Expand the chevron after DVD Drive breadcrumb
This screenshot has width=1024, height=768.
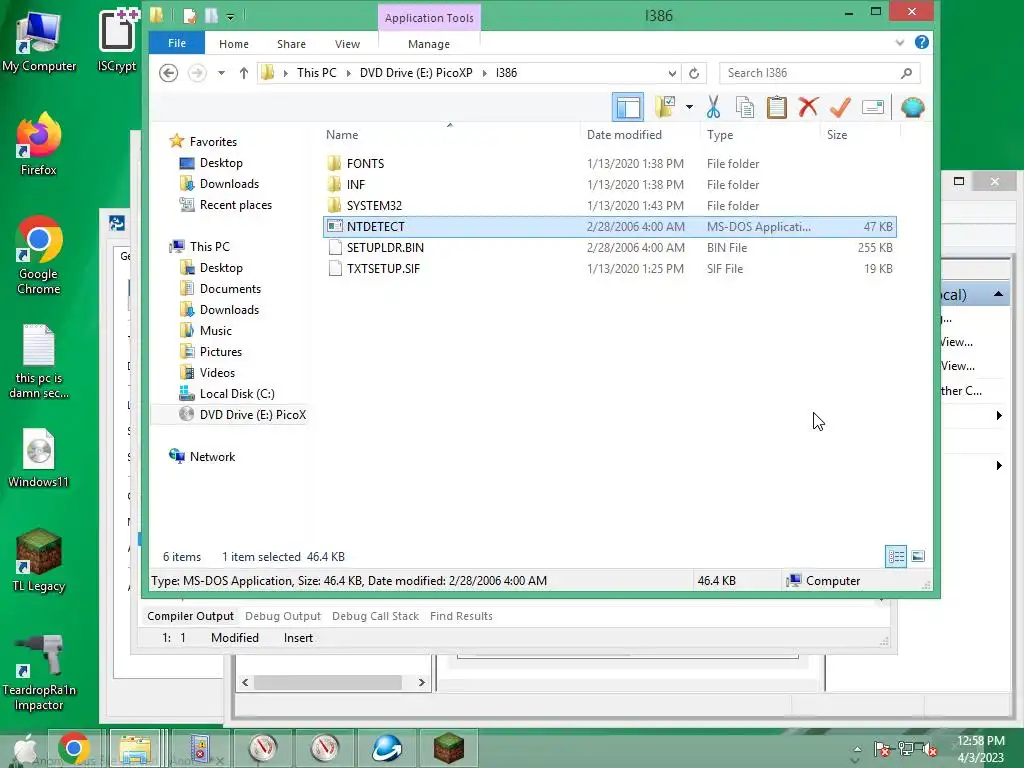coord(485,72)
